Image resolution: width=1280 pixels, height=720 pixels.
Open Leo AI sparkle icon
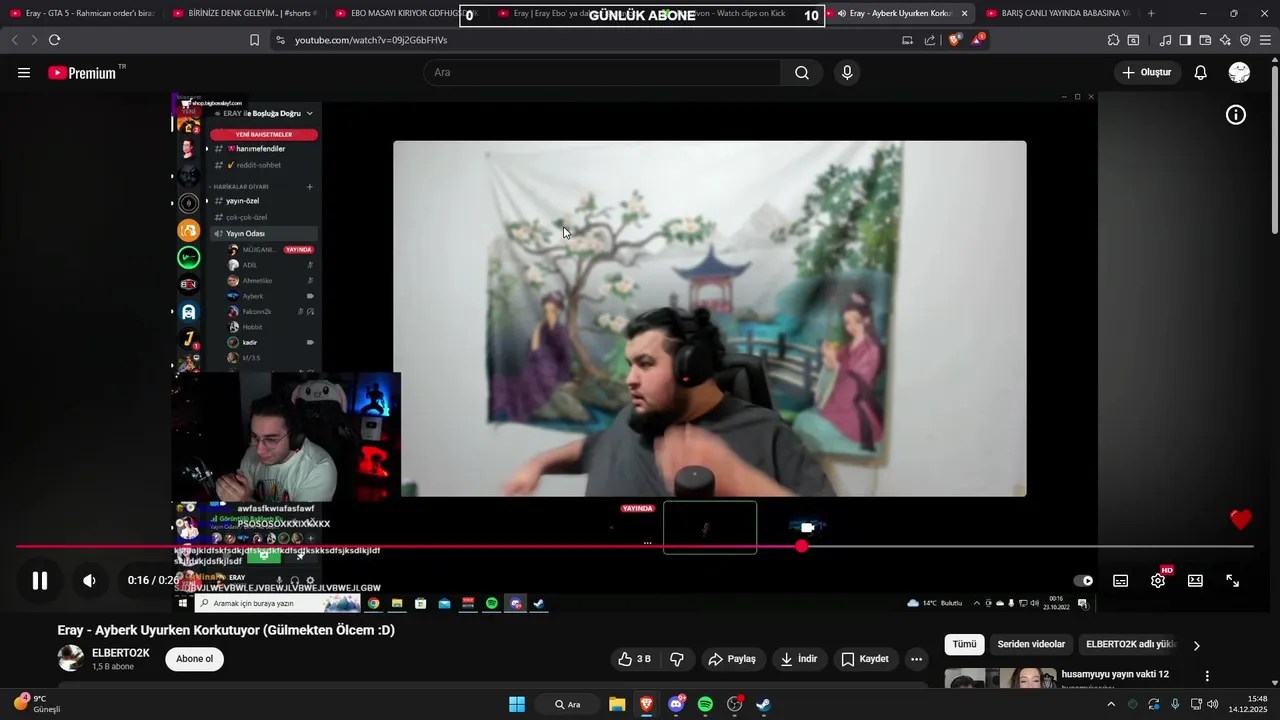coord(1225,40)
